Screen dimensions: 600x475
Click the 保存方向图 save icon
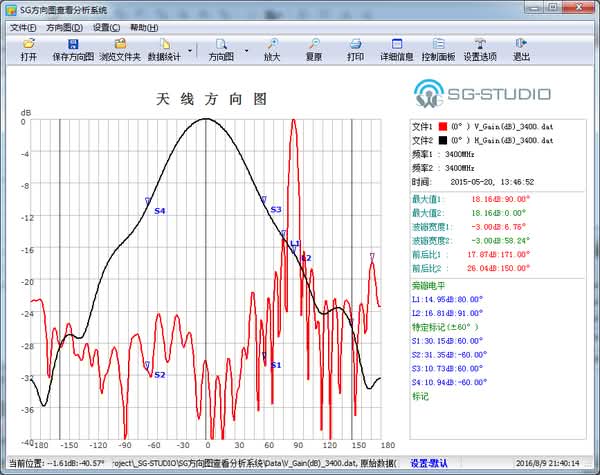pyautogui.click(x=73, y=44)
